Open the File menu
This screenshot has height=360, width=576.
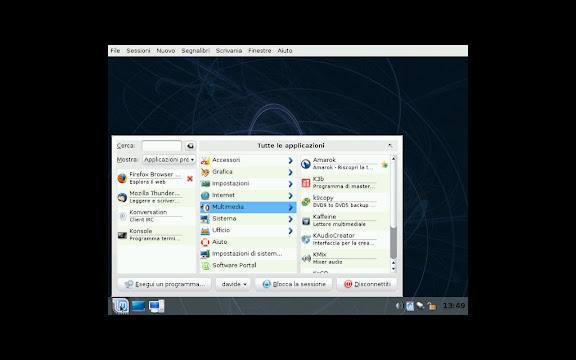115,51
